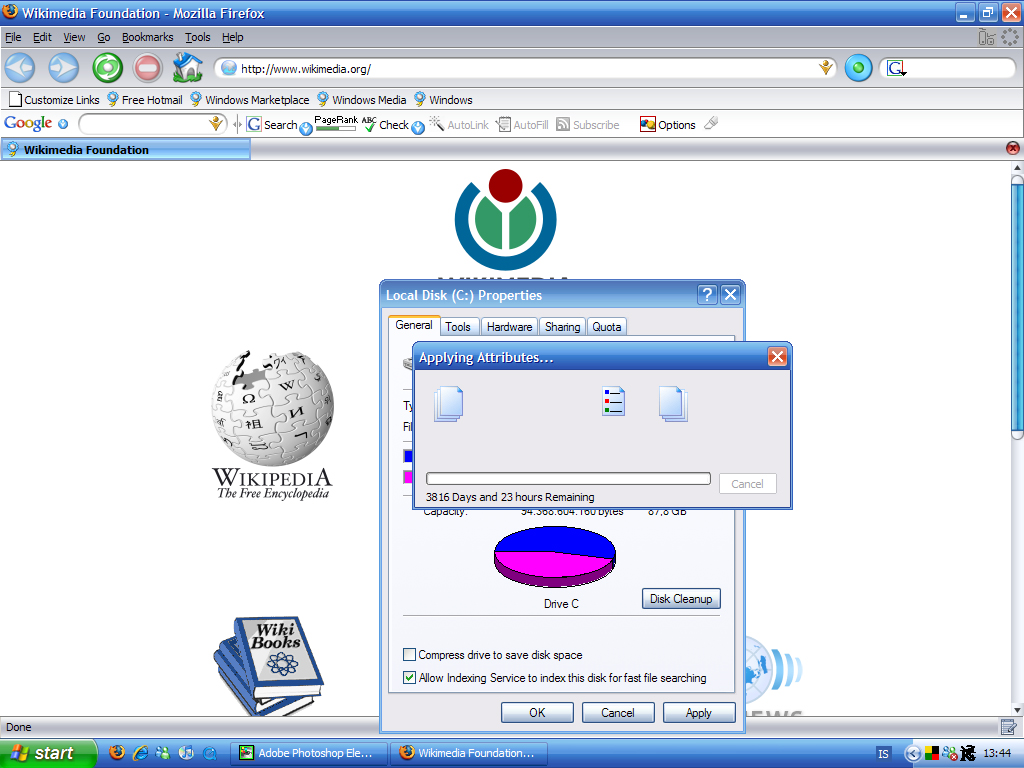Click the Firefox Forward arrow button
The width and height of the screenshot is (1024, 768).
63,67
